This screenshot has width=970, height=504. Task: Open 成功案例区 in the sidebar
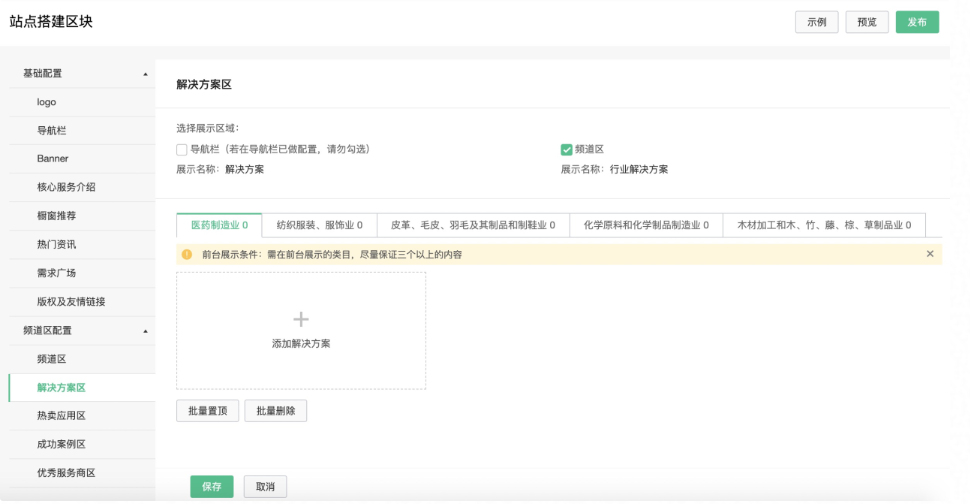point(82,444)
